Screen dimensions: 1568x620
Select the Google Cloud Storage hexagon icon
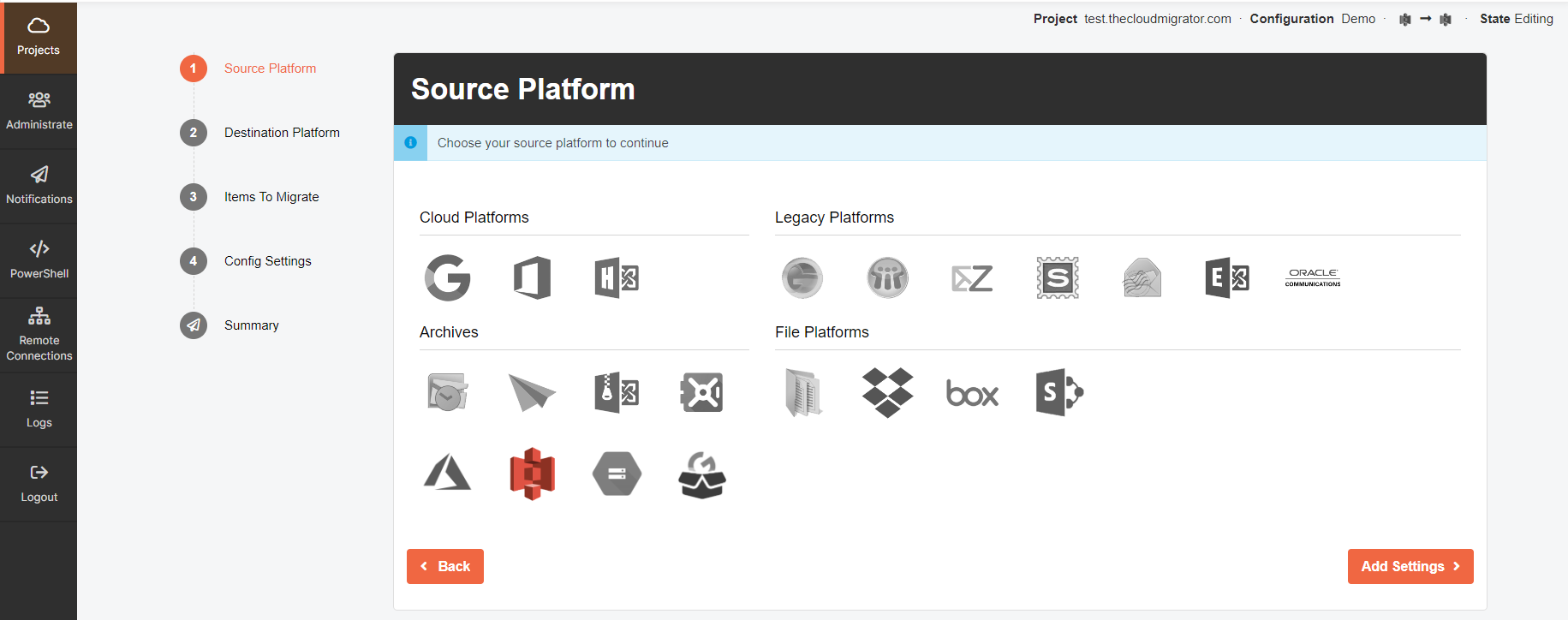click(617, 474)
